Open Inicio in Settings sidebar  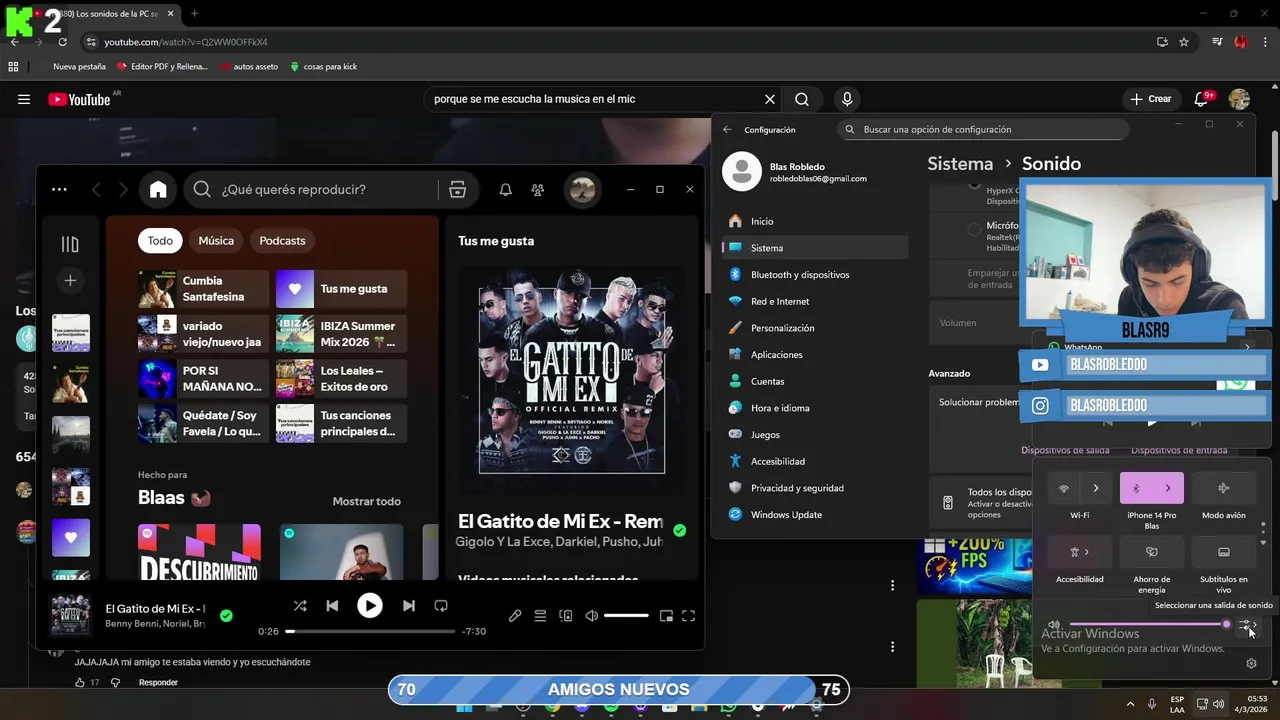pyautogui.click(x=815, y=221)
